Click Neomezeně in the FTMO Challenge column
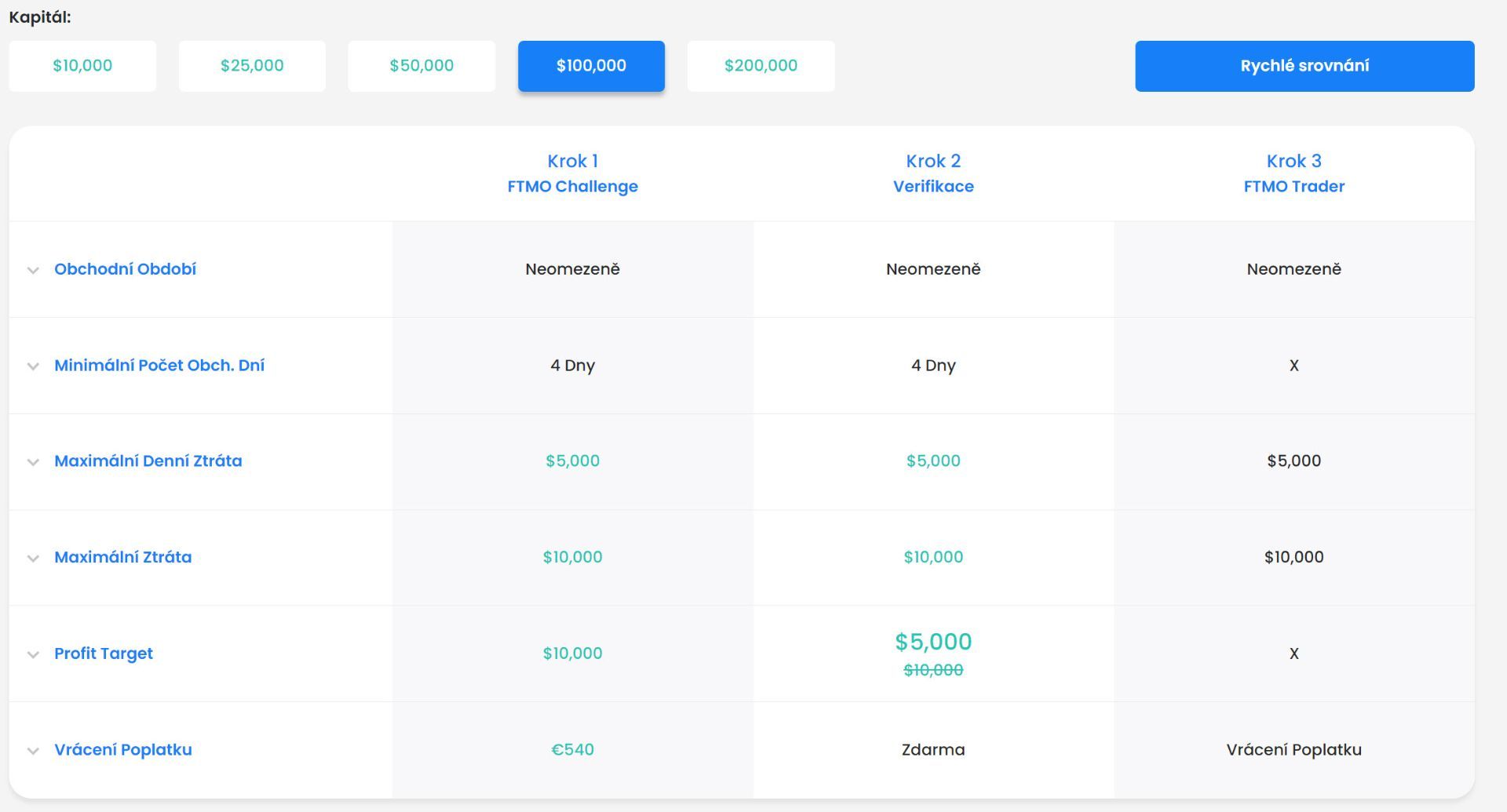This screenshot has width=1507, height=812. 573,269
